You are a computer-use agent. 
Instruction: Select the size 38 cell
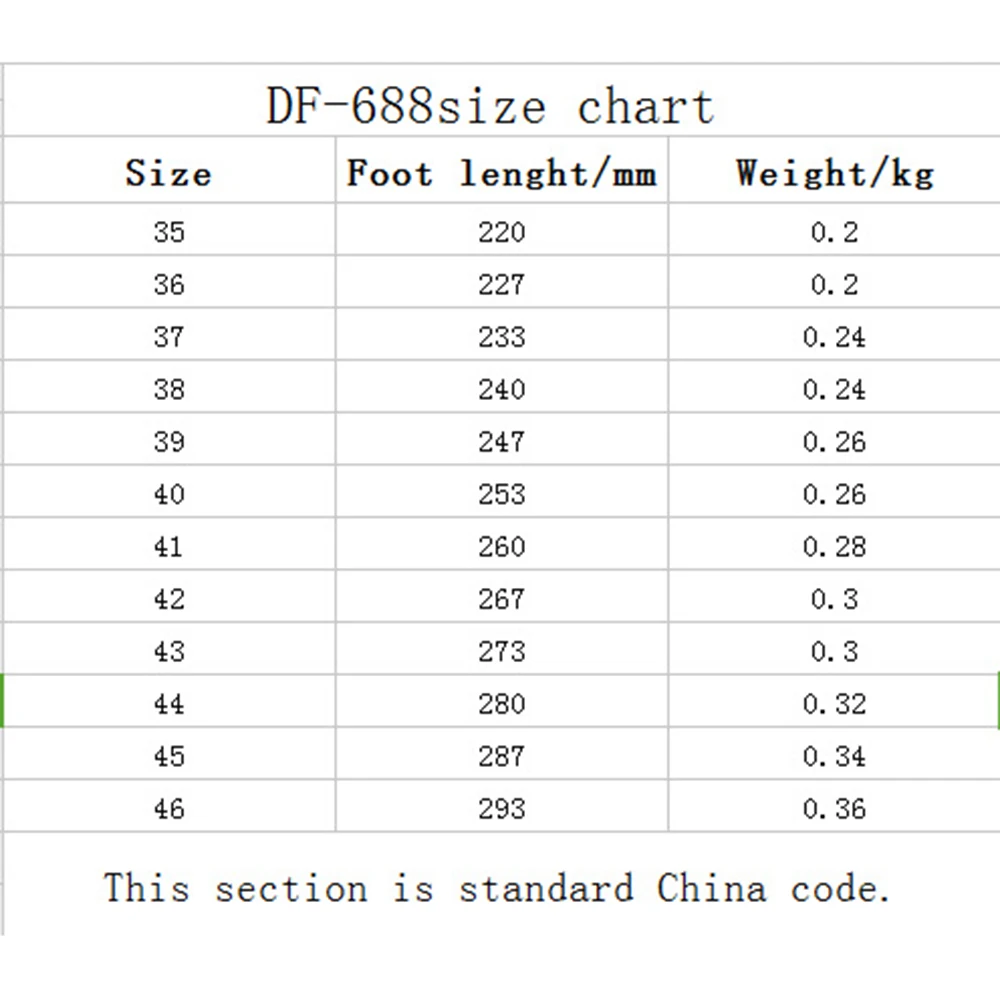(169, 389)
